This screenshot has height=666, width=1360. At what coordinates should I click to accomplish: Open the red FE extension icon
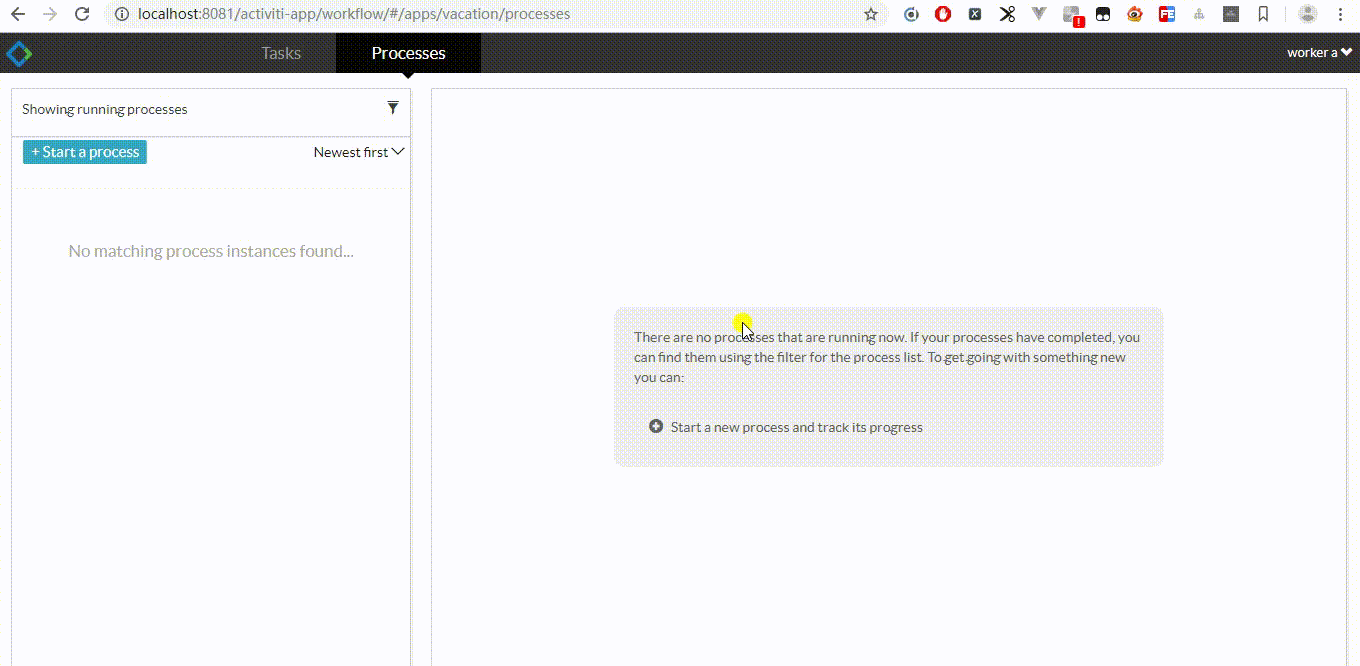(x=1167, y=15)
